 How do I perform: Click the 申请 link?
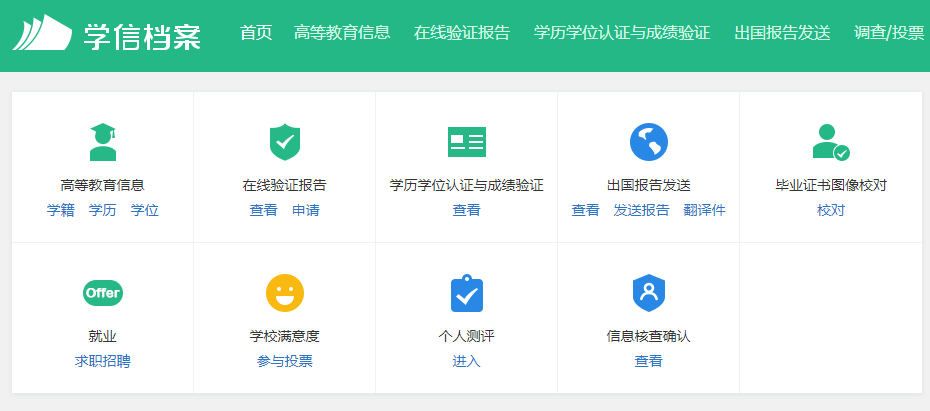click(x=306, y=210)
